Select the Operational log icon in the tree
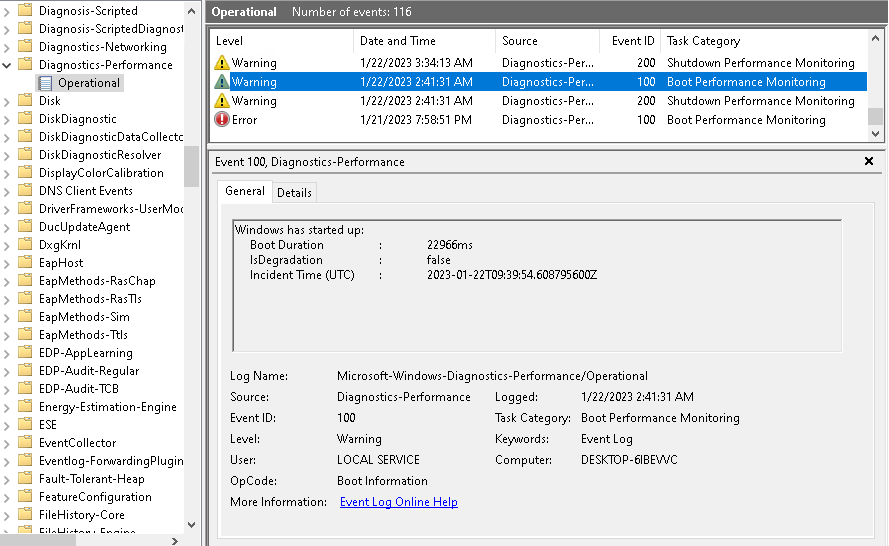Viewport: 889px width, 546px height. [x=45, y=83]
